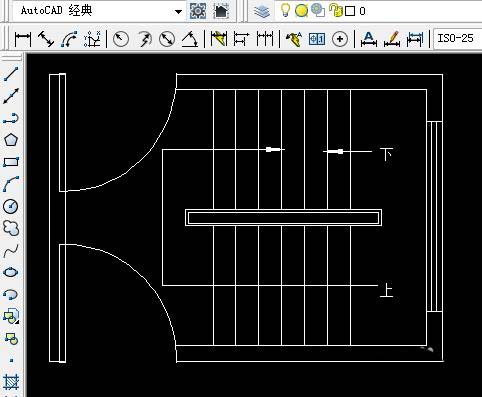Activate the Dimension Edit tool
482x397 pixels.
click(x=369, y=39)
